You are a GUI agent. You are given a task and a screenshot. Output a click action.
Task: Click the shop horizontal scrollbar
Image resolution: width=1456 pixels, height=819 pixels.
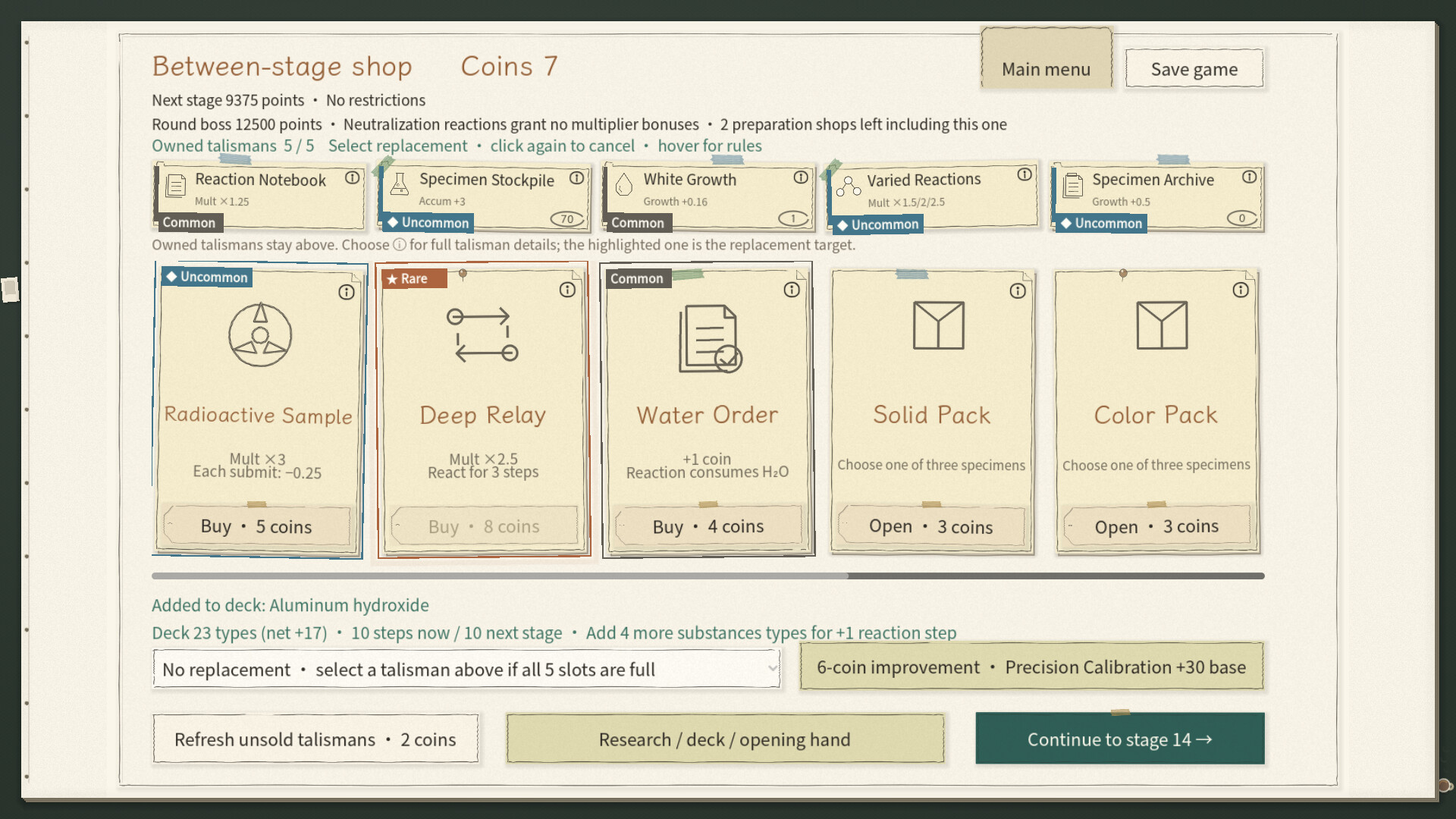(x=708, y=576)
